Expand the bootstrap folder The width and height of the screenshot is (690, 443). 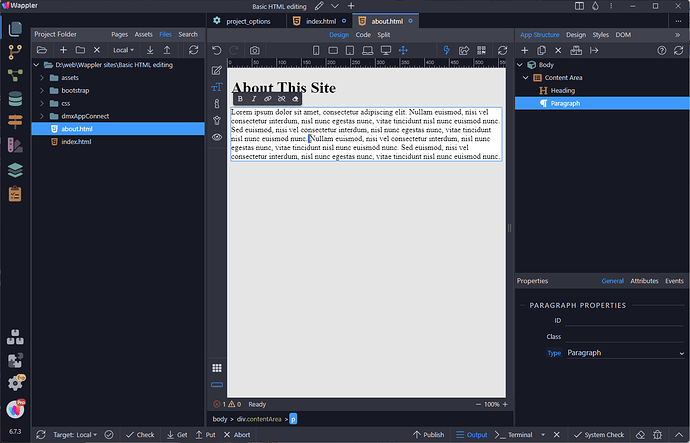(x=42, y=91)
